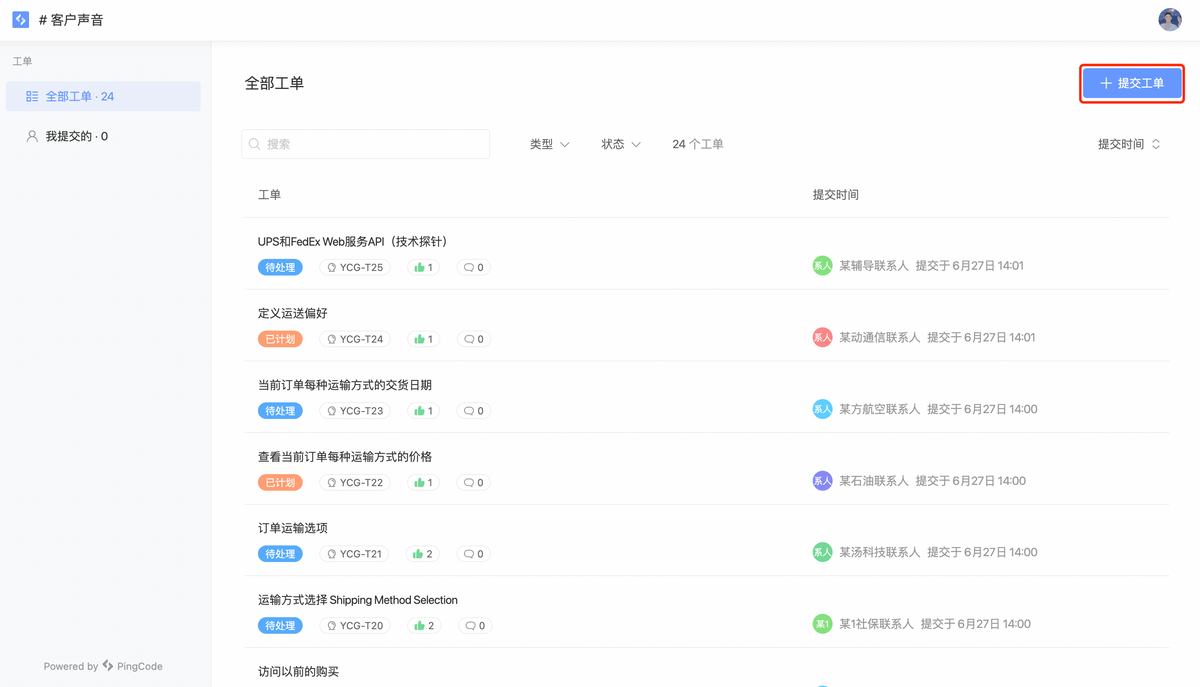Viewport: 1200px width, 687px height.
Task: Click thumbs-up vote on YCG-T23 ticket
Action: coord(423,411)
